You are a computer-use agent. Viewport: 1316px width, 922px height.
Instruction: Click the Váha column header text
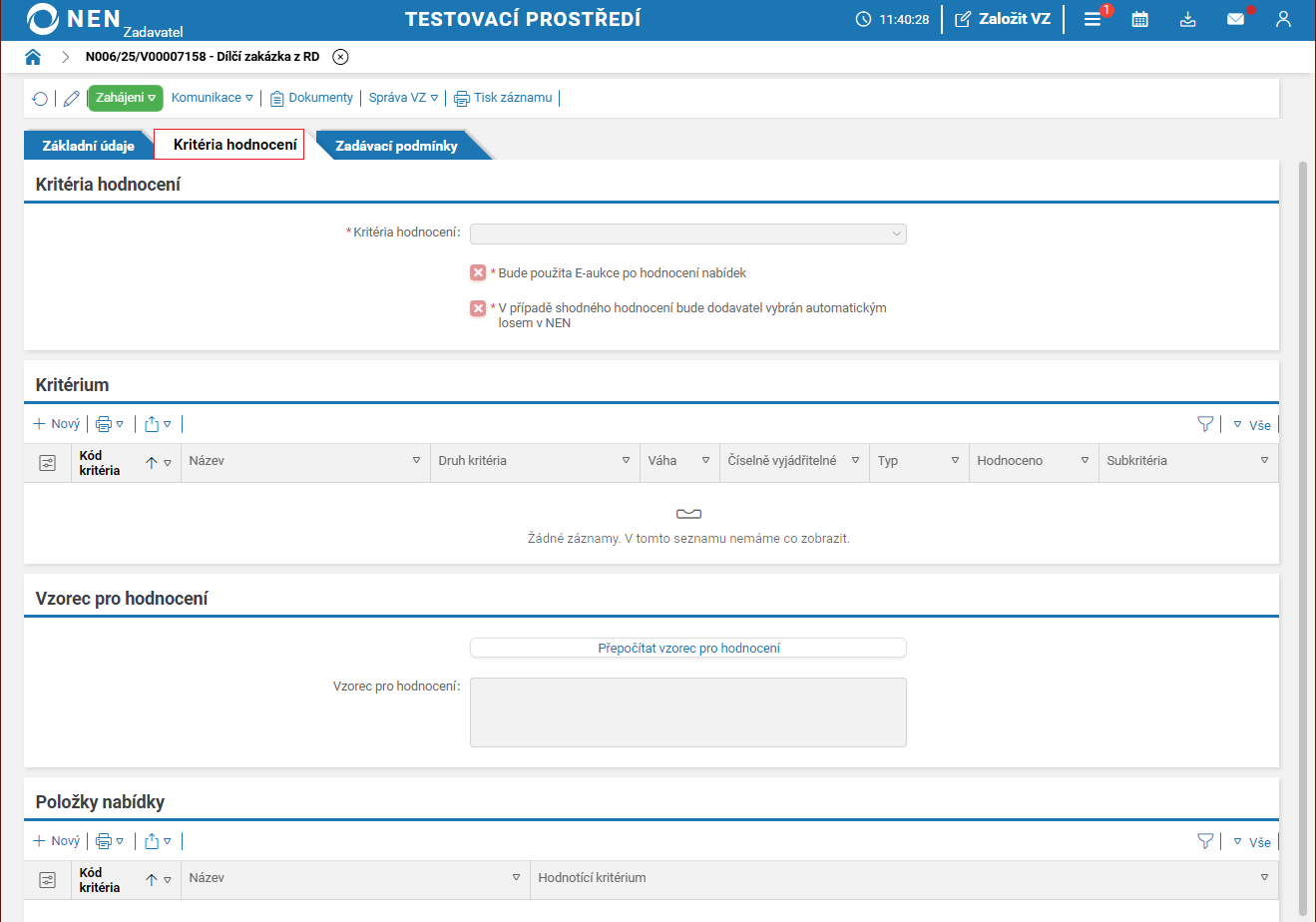662,461
